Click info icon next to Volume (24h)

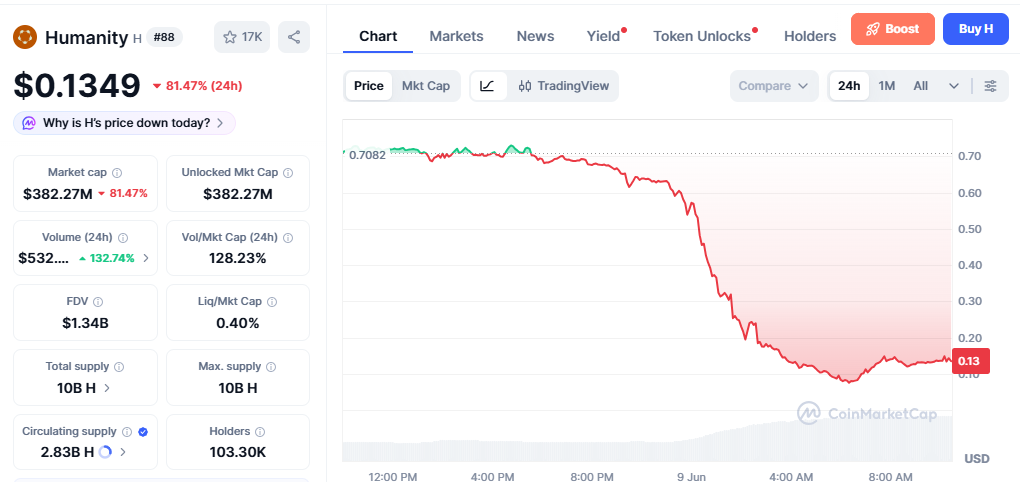coord(123,237)
